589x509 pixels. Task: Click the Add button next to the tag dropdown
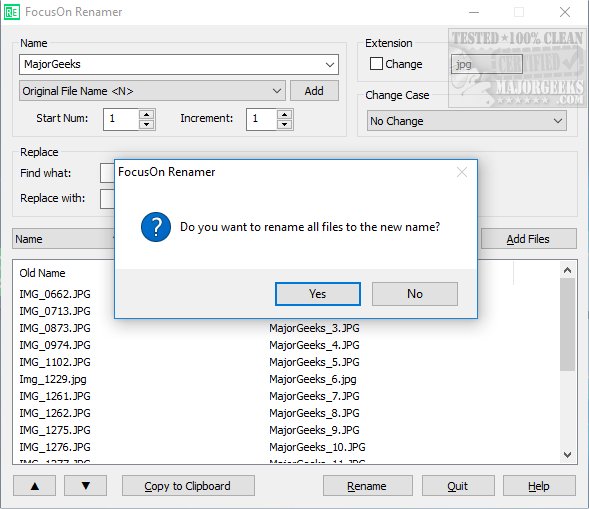(314, 91)
